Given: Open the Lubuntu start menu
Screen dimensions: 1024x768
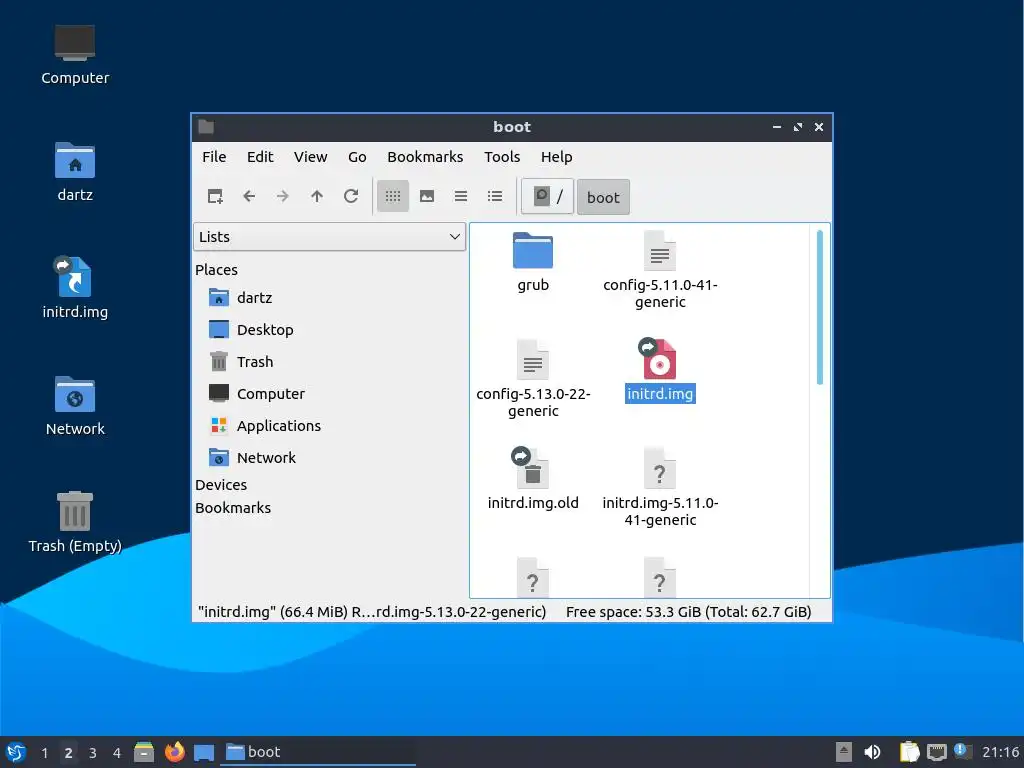Looking at the screenshot, I should point(16,752).
